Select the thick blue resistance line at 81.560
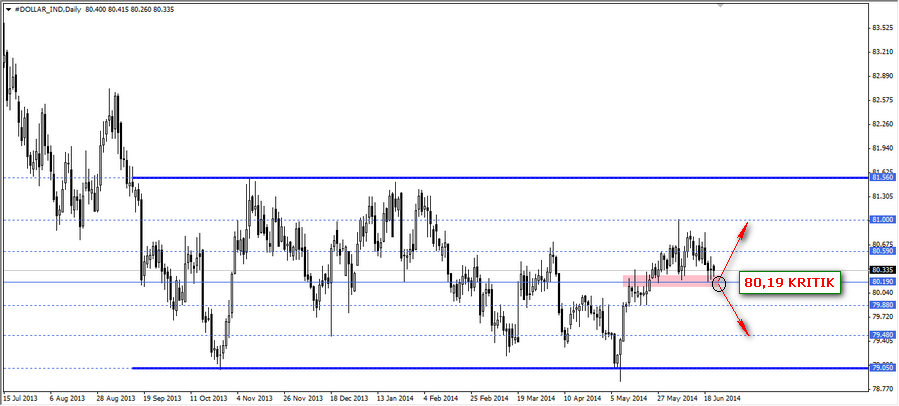The height and width of the screenshot is (406, 899). pyautogui.click(x=500, y=177)
